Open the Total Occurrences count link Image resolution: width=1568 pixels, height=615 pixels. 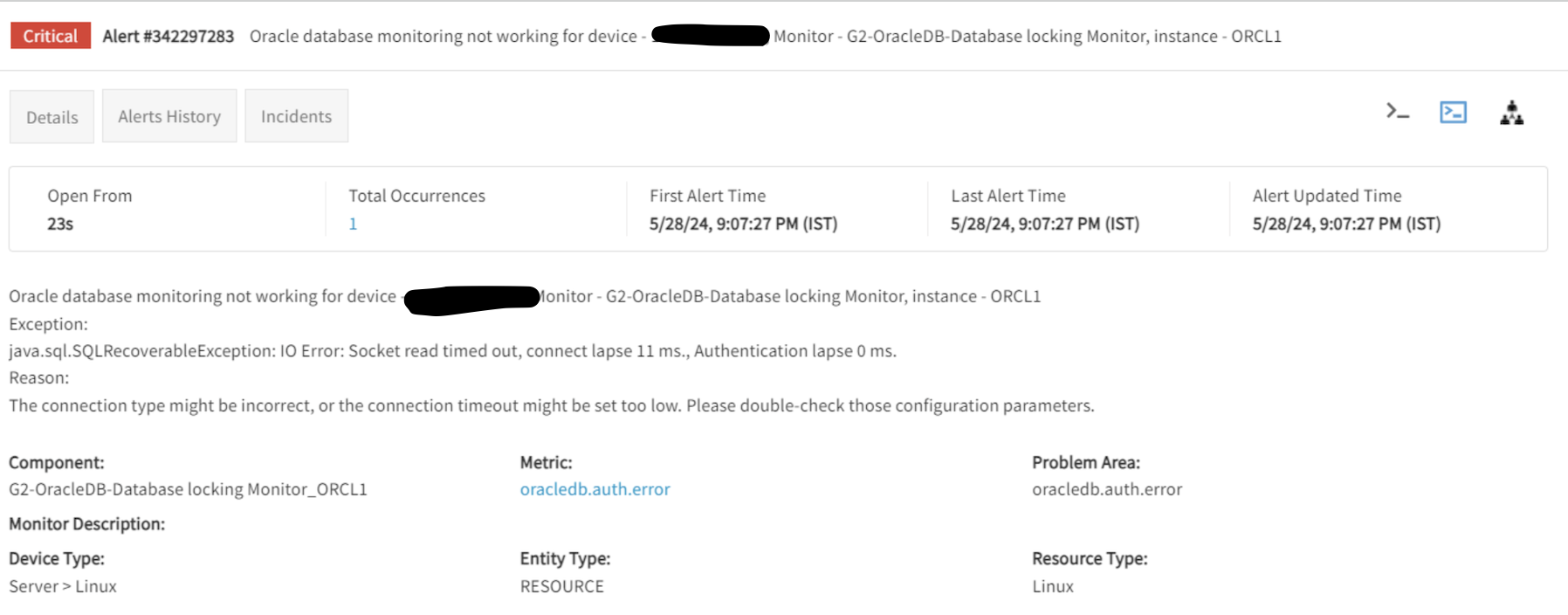(353, 224)
